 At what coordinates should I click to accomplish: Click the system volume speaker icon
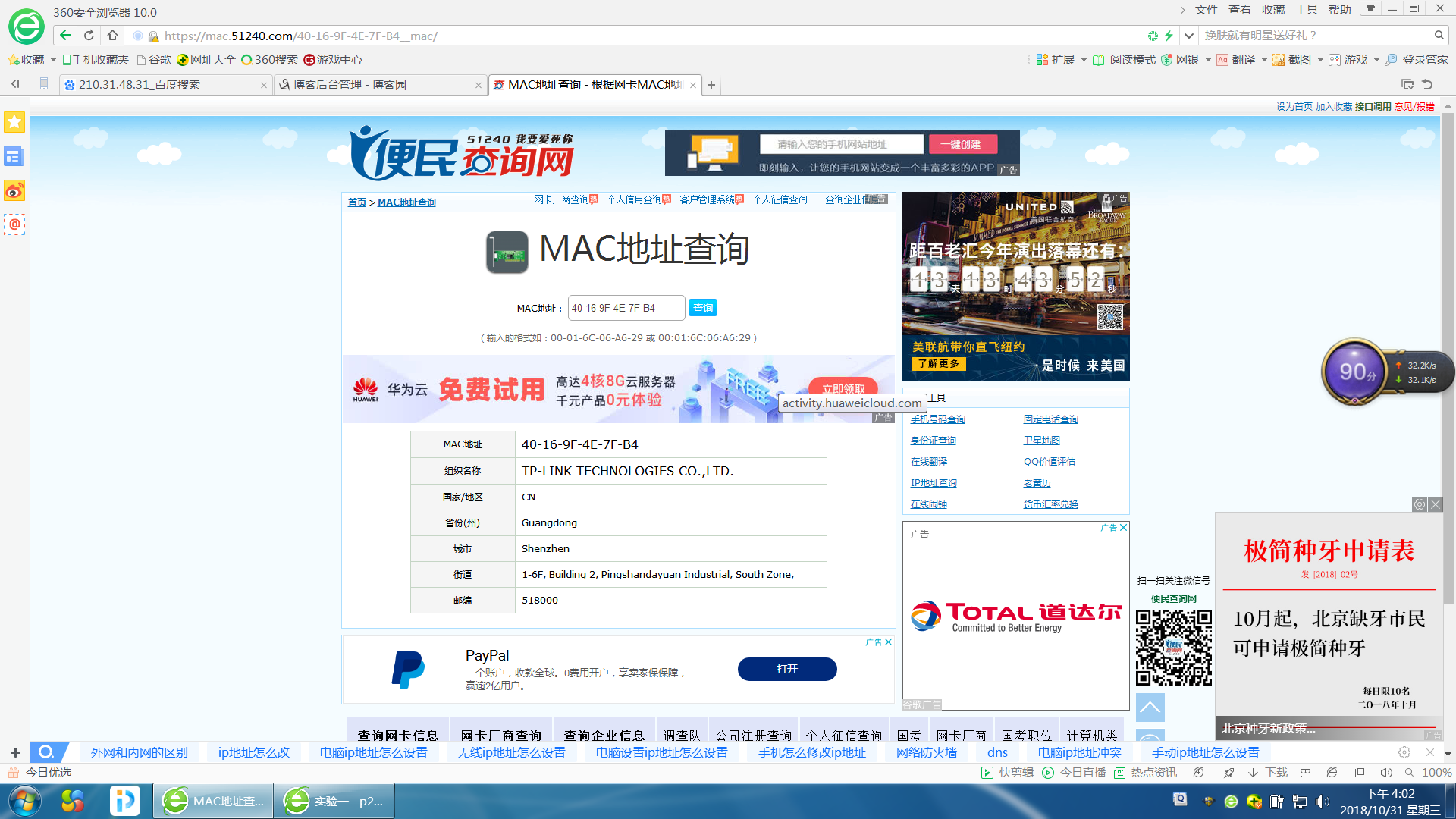(x=1322, y=802)
